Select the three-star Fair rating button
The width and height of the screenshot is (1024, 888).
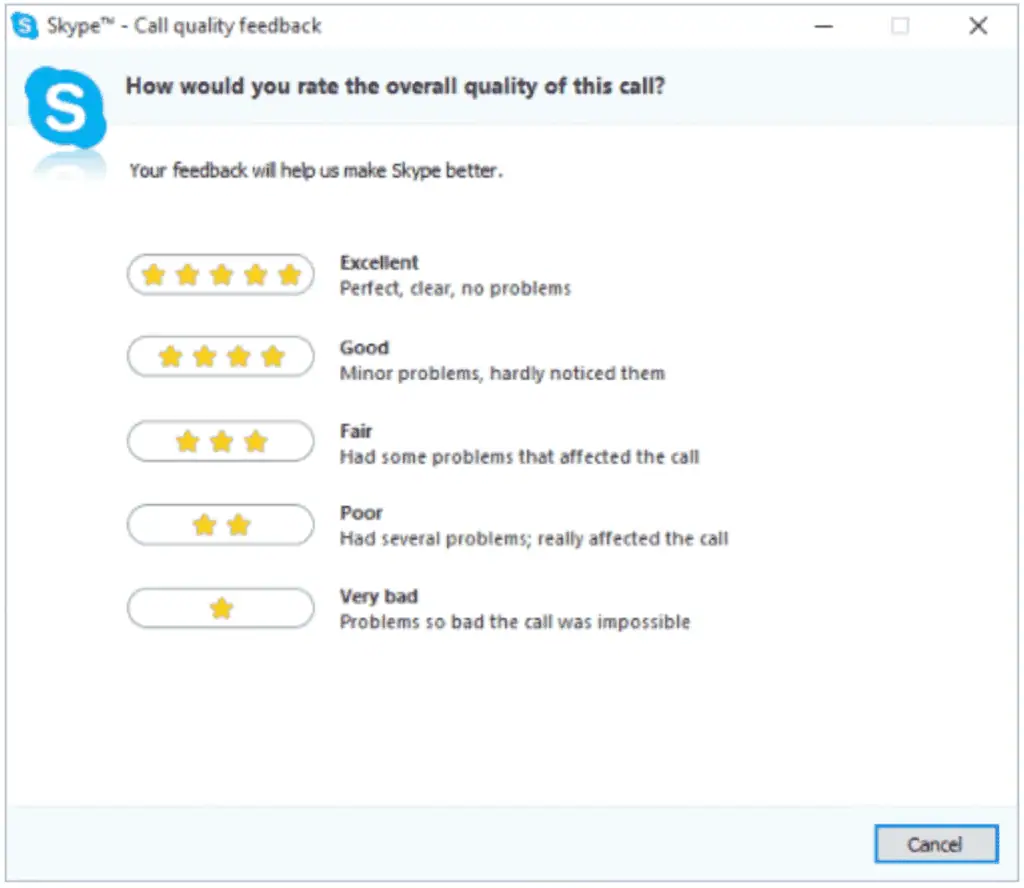point(221,441)
